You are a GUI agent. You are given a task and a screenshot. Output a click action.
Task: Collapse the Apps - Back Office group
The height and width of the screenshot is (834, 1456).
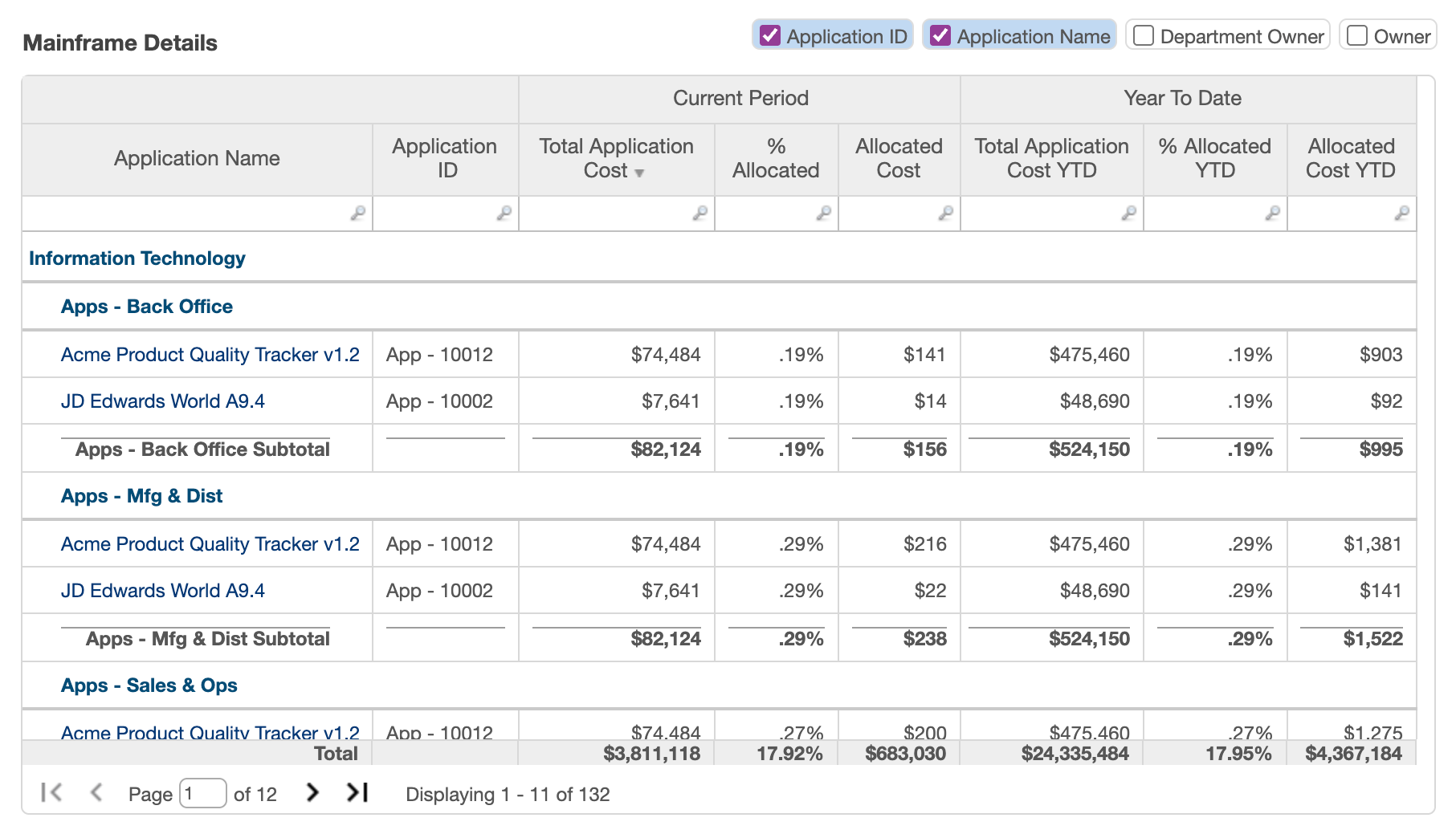(x=147, y=307)
